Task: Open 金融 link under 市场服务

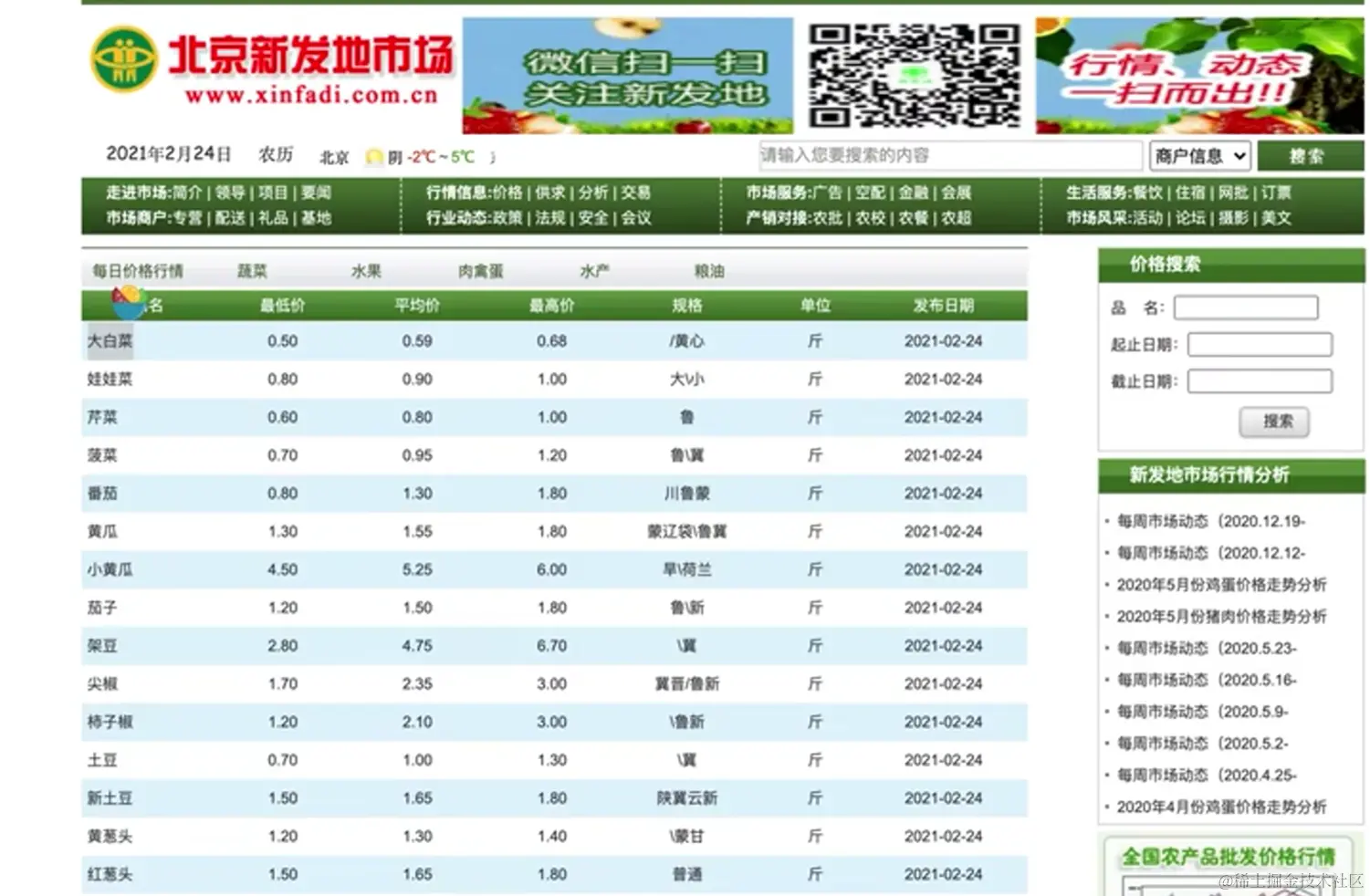Action: (914, 193)
